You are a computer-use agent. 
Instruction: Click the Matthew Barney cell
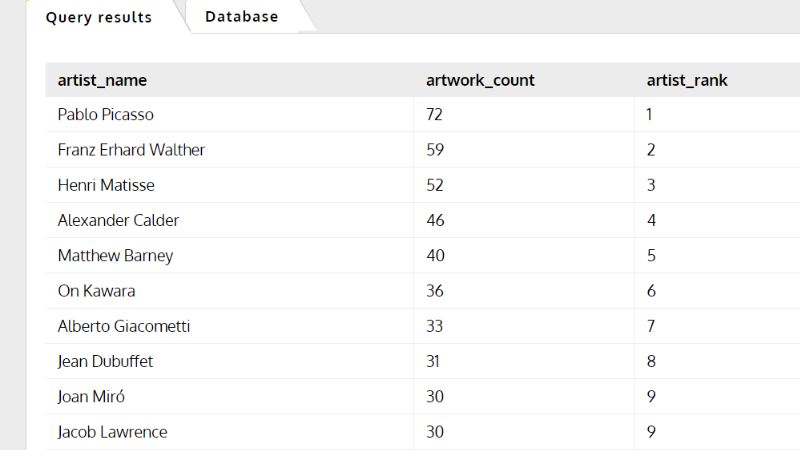click(115, 255)
